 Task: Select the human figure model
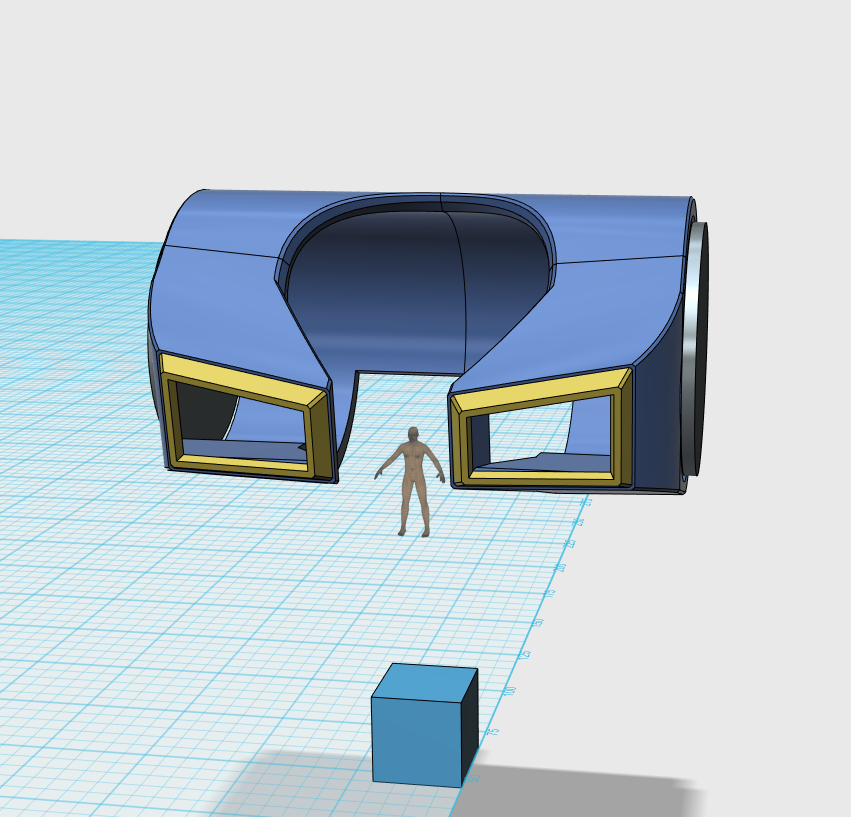[414, 482]
